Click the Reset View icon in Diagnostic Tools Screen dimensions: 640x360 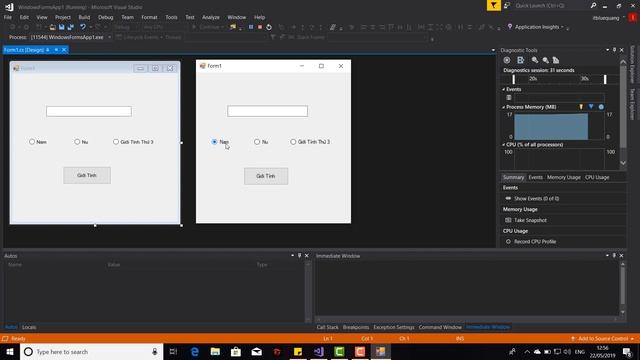[x=556, y=60]
